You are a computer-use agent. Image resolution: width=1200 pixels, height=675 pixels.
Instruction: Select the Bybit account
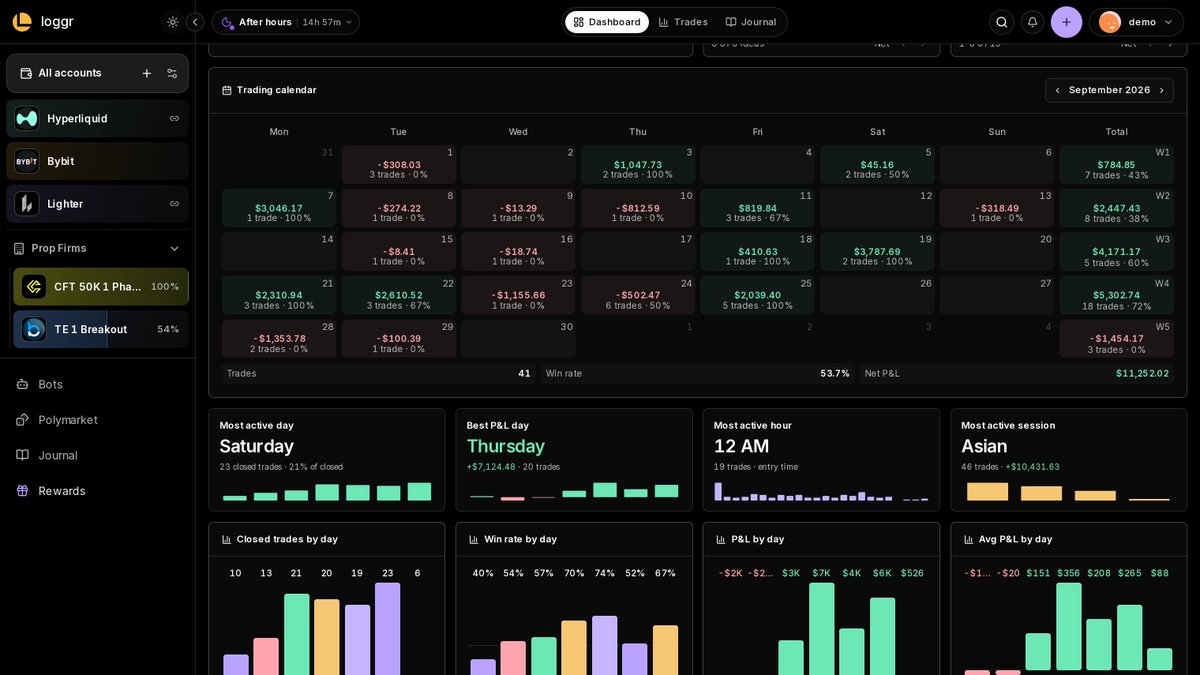coord(98,161)
